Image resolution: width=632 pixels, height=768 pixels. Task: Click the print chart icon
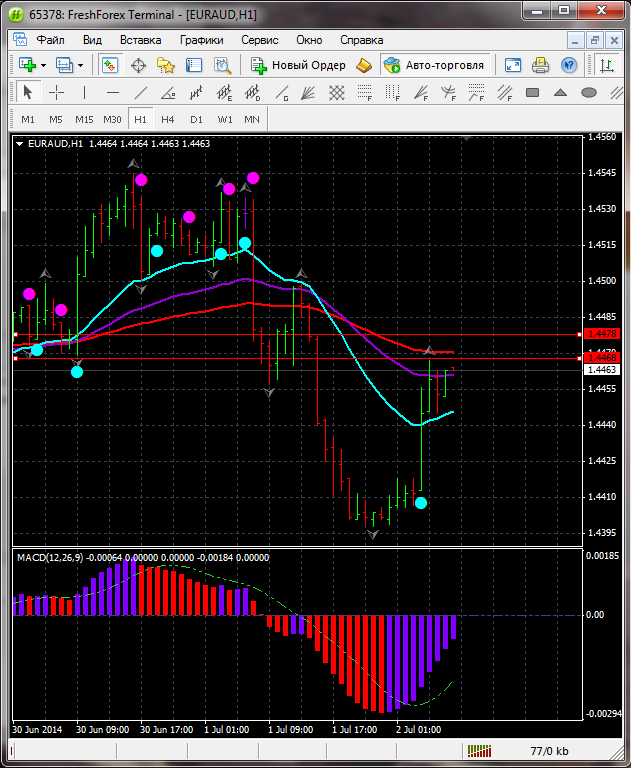(x=541, y=65)
